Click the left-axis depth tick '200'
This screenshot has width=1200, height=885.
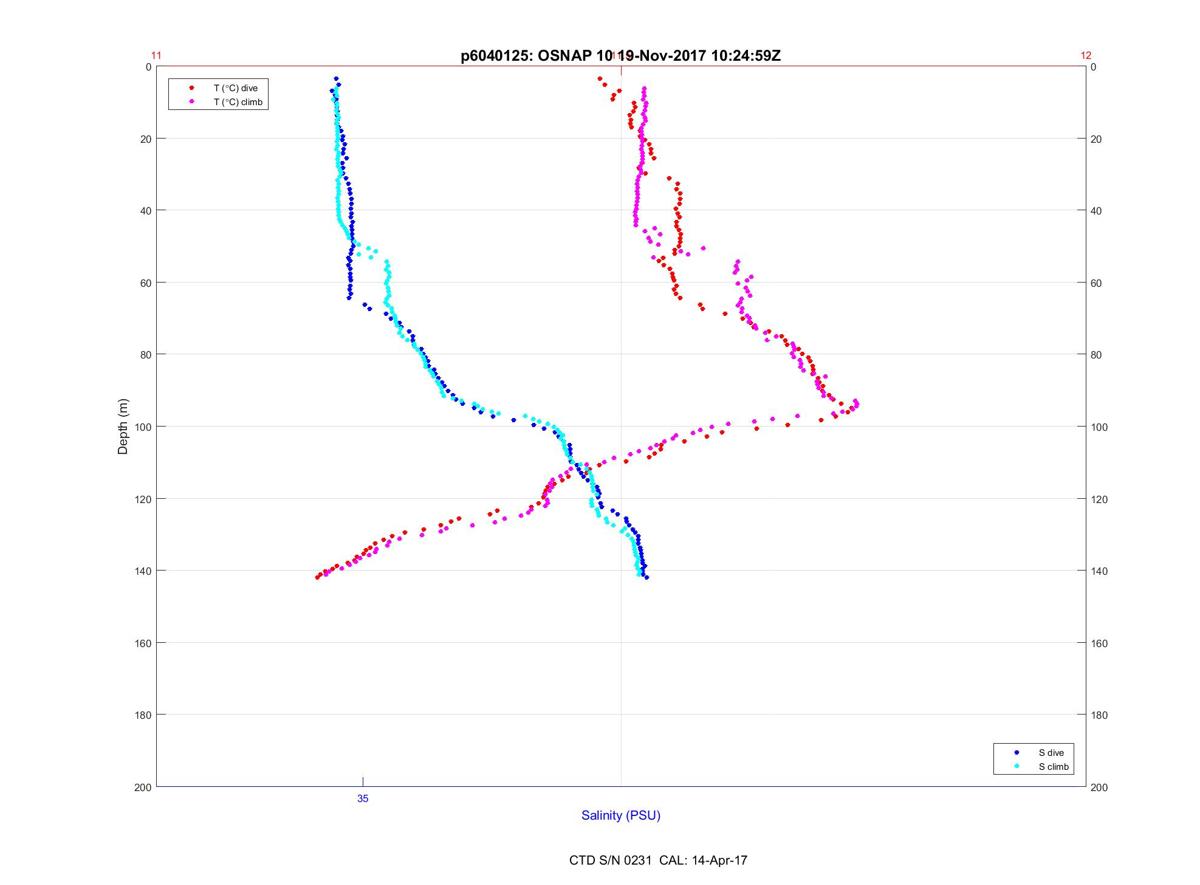click(142, 787)
